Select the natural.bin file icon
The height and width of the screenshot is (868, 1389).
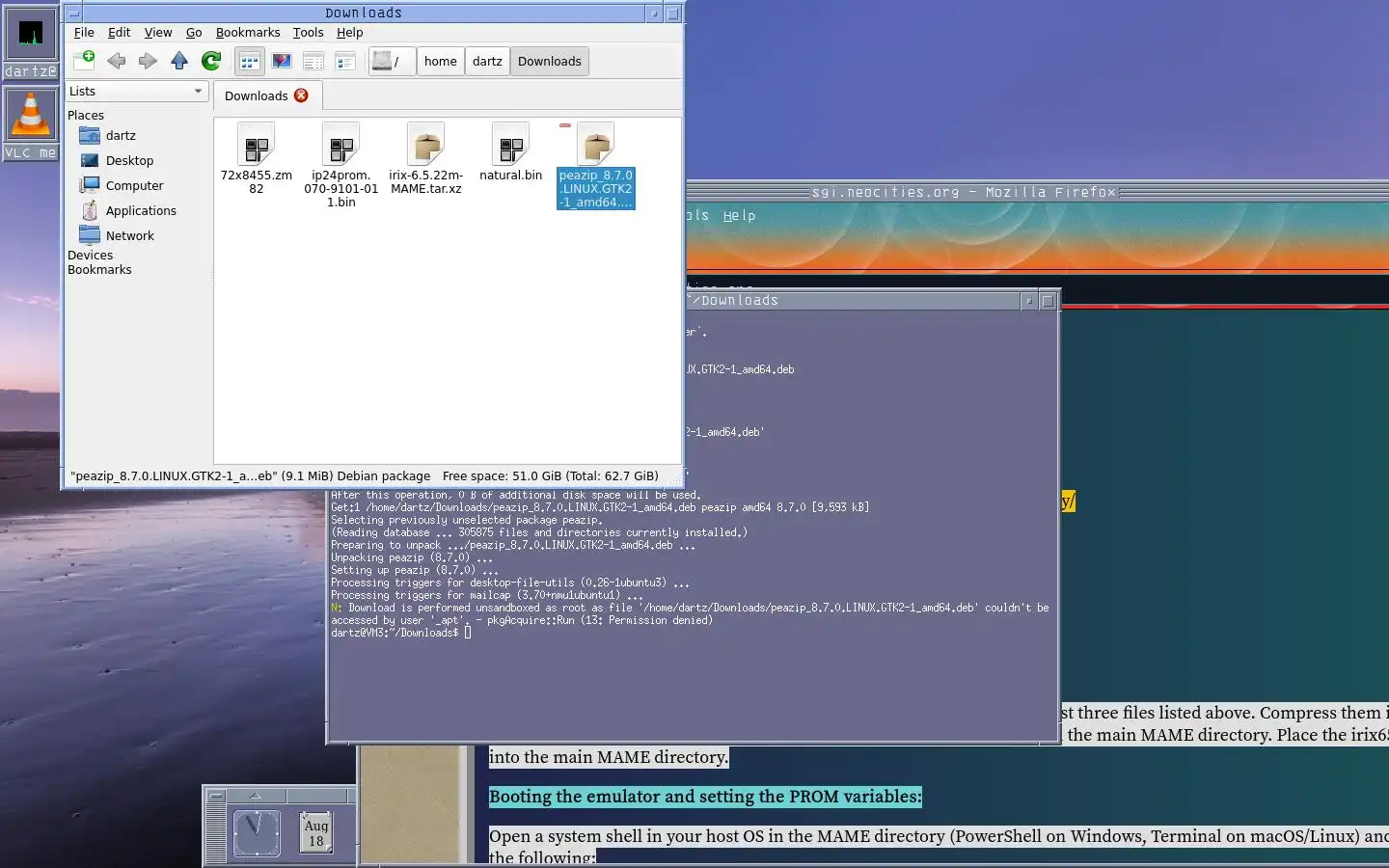click(511, 145)
